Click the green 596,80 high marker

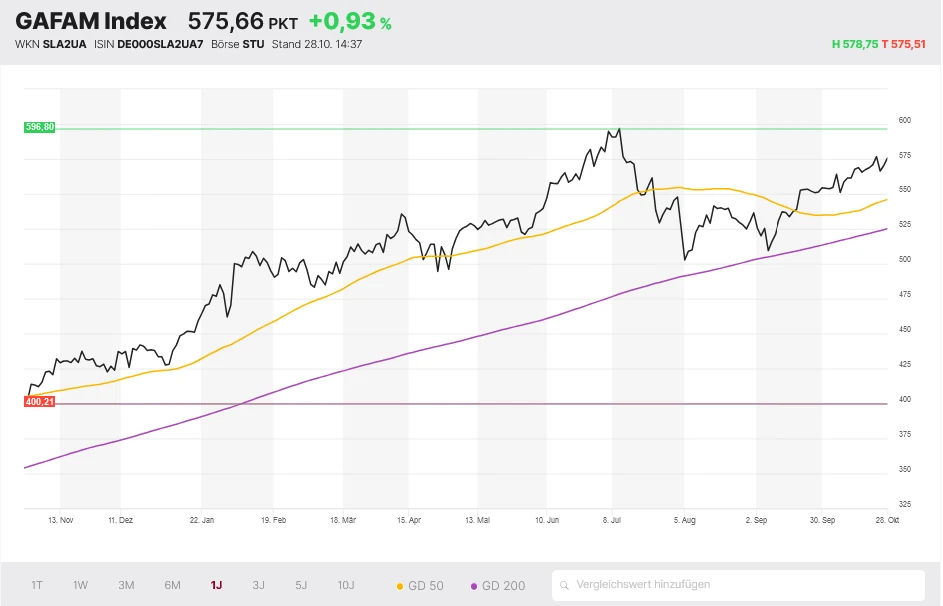pyautogui.click(x=40, y=127)
